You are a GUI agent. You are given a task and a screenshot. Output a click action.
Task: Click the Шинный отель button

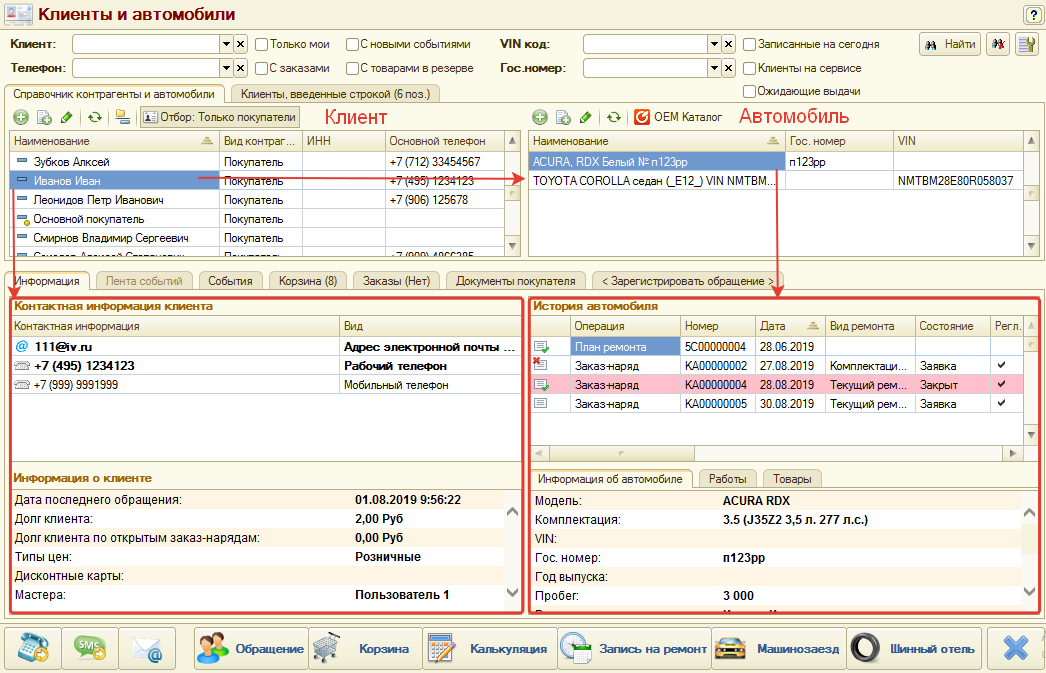coord(914,648)
